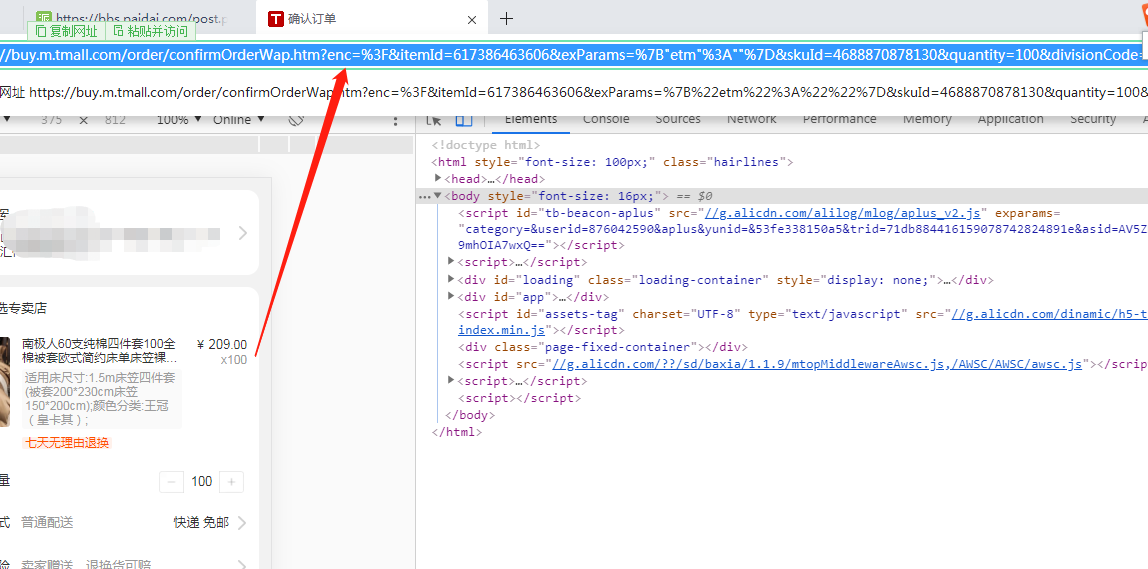
Task: Click the product thumbnail image
Action: pyautogui.click(x=4, y=382)
